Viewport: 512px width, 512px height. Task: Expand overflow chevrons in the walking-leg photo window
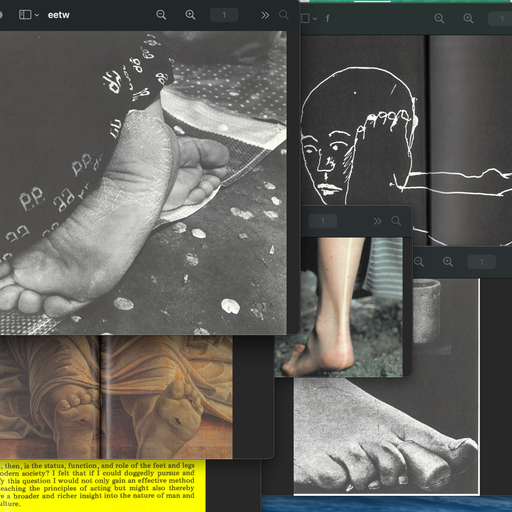[377, 221]
